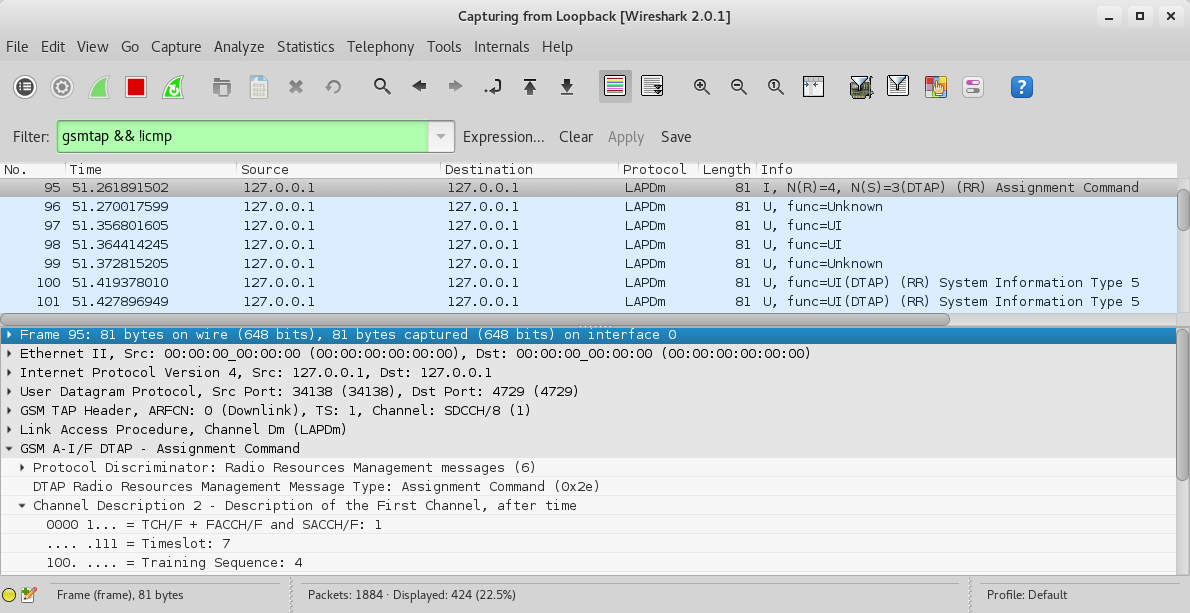The height and width of the screenshot is (613, 1190).
Task: Expand Link Access Procedure LAPDm row
Action: pyautogui.click(x=9, y=429)
